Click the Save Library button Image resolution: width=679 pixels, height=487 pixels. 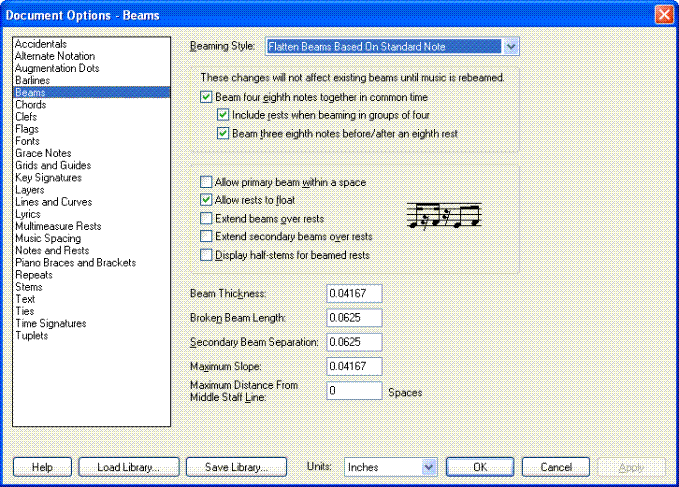pos(235,467)
